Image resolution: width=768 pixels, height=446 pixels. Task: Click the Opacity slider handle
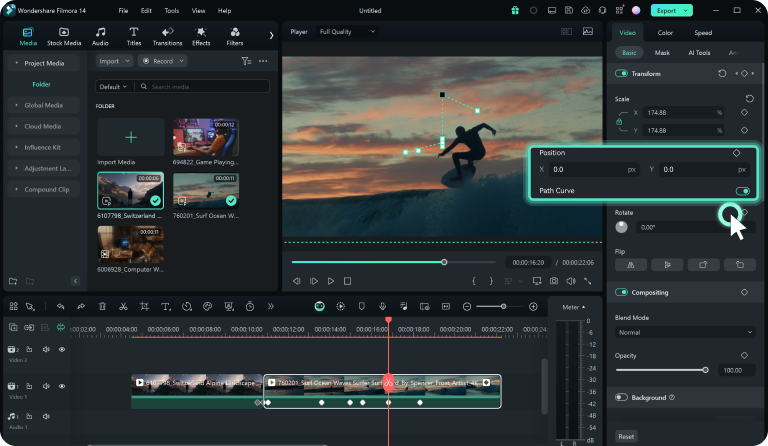(705, 370)
